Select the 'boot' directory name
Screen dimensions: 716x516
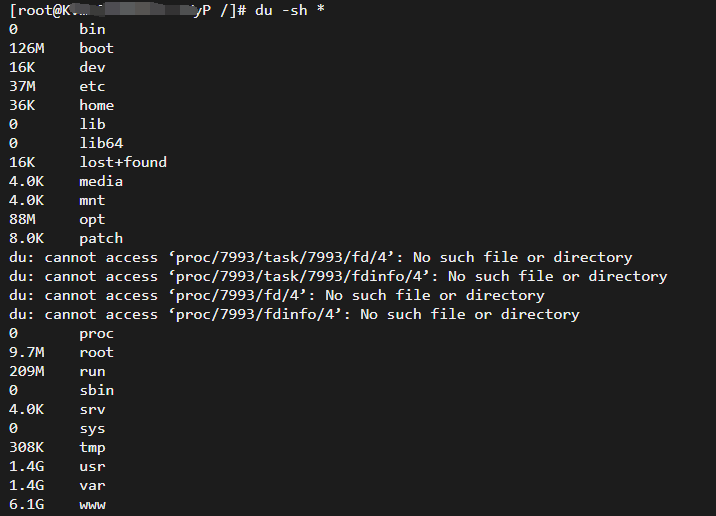pyautogui.click(x=96, y=48)
